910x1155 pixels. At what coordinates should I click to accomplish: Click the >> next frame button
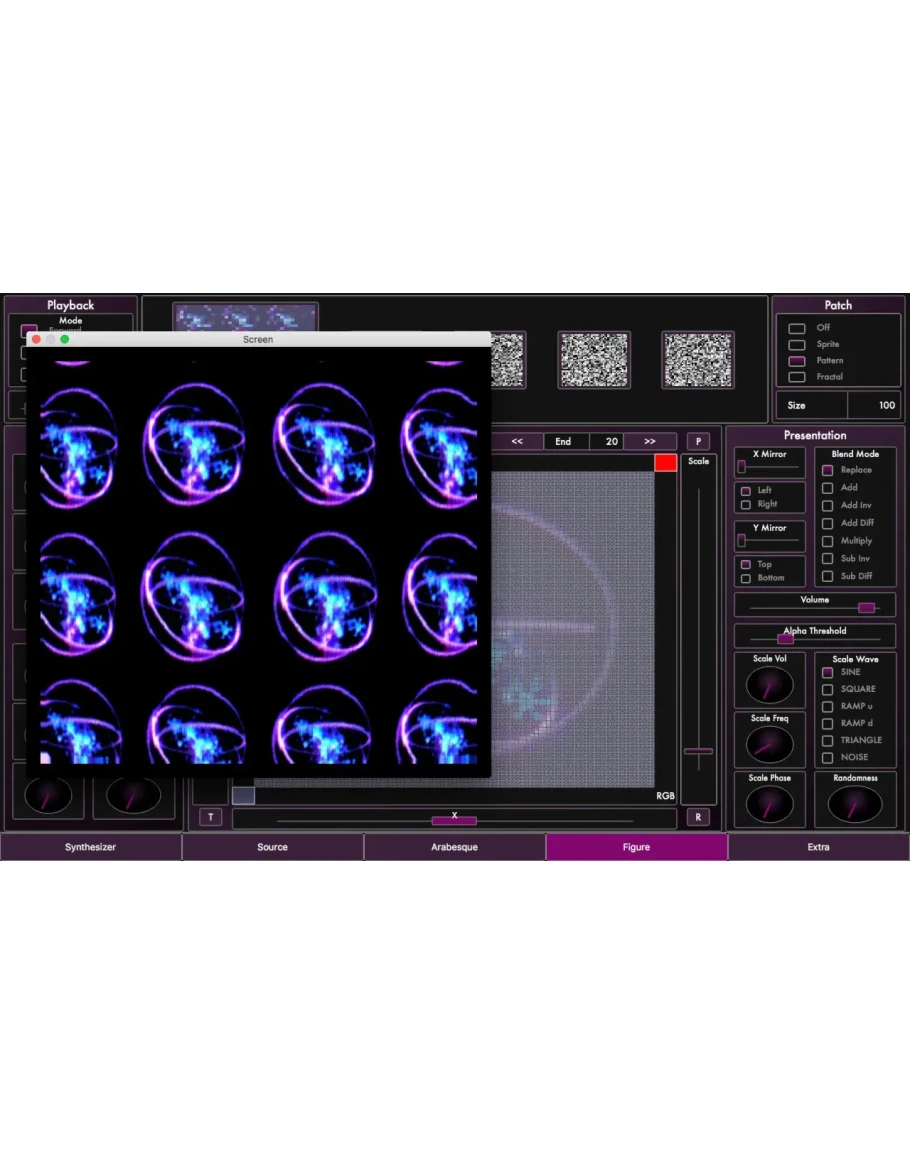tap(650, 441)
